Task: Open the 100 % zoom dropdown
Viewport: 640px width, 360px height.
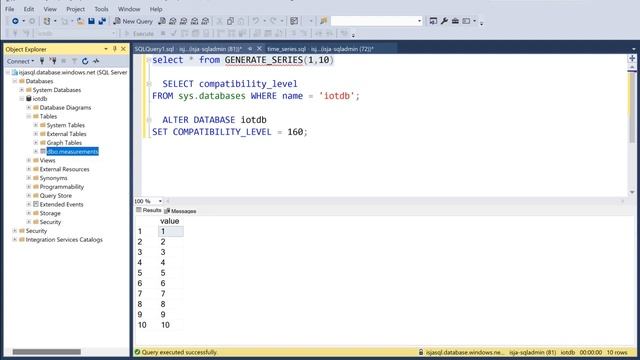Action: pyautogui.click(x=160, y=201)
